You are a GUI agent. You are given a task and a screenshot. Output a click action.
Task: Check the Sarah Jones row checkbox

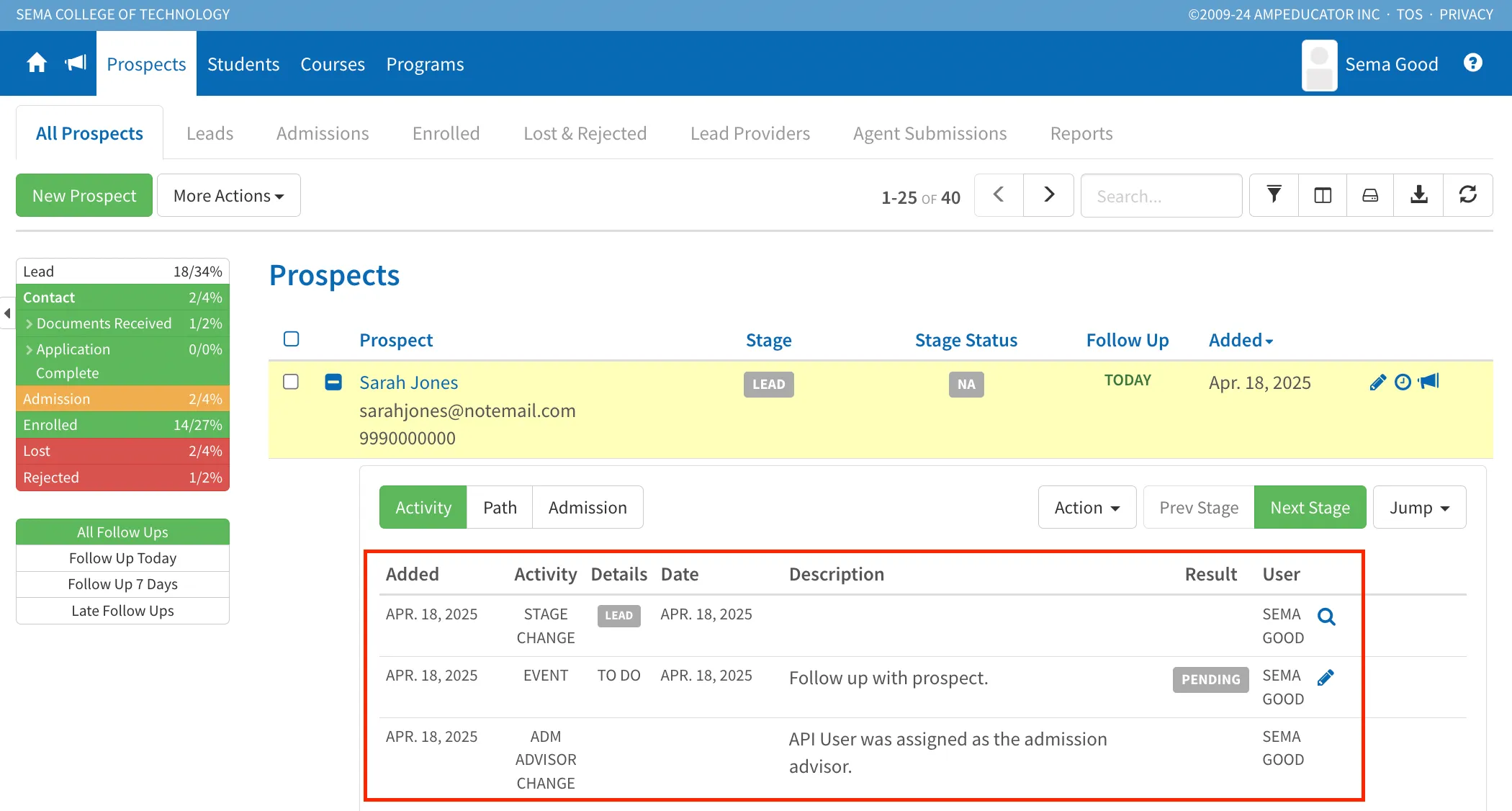pyautogui.click(x=291, y=382)
